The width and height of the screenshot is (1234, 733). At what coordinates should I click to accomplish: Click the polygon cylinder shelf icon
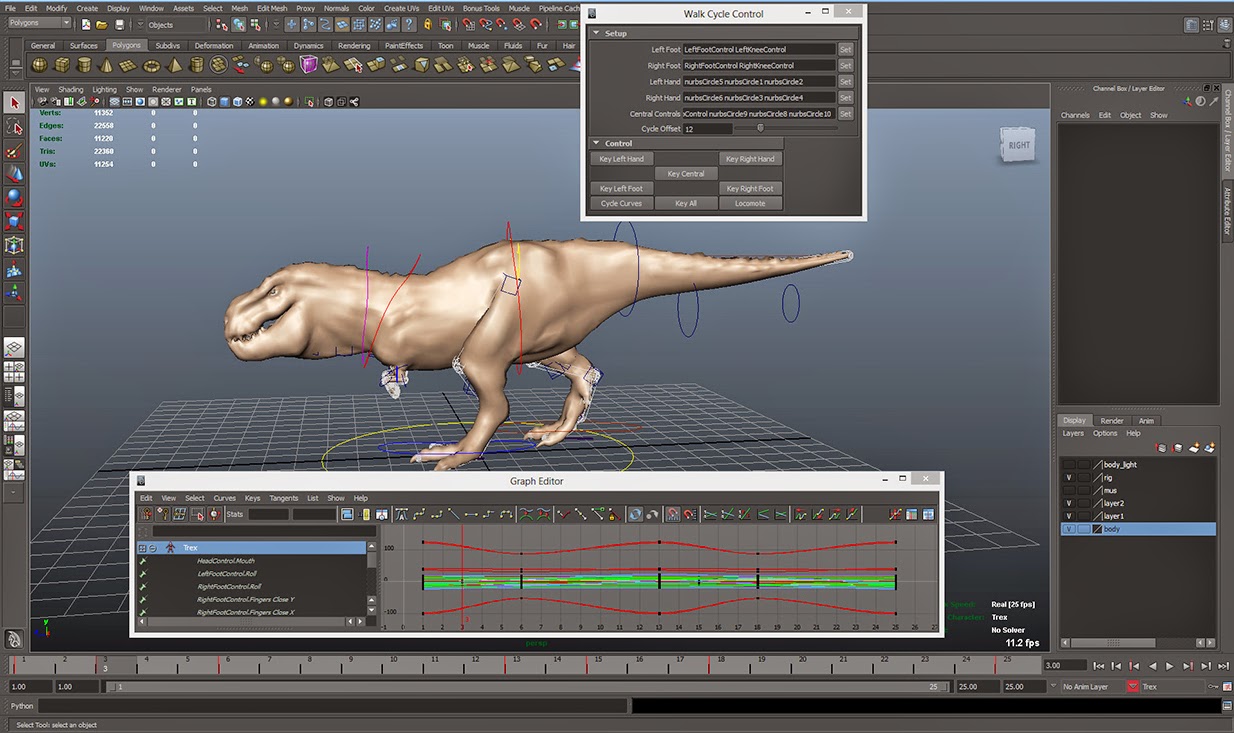tap(83, 65)
